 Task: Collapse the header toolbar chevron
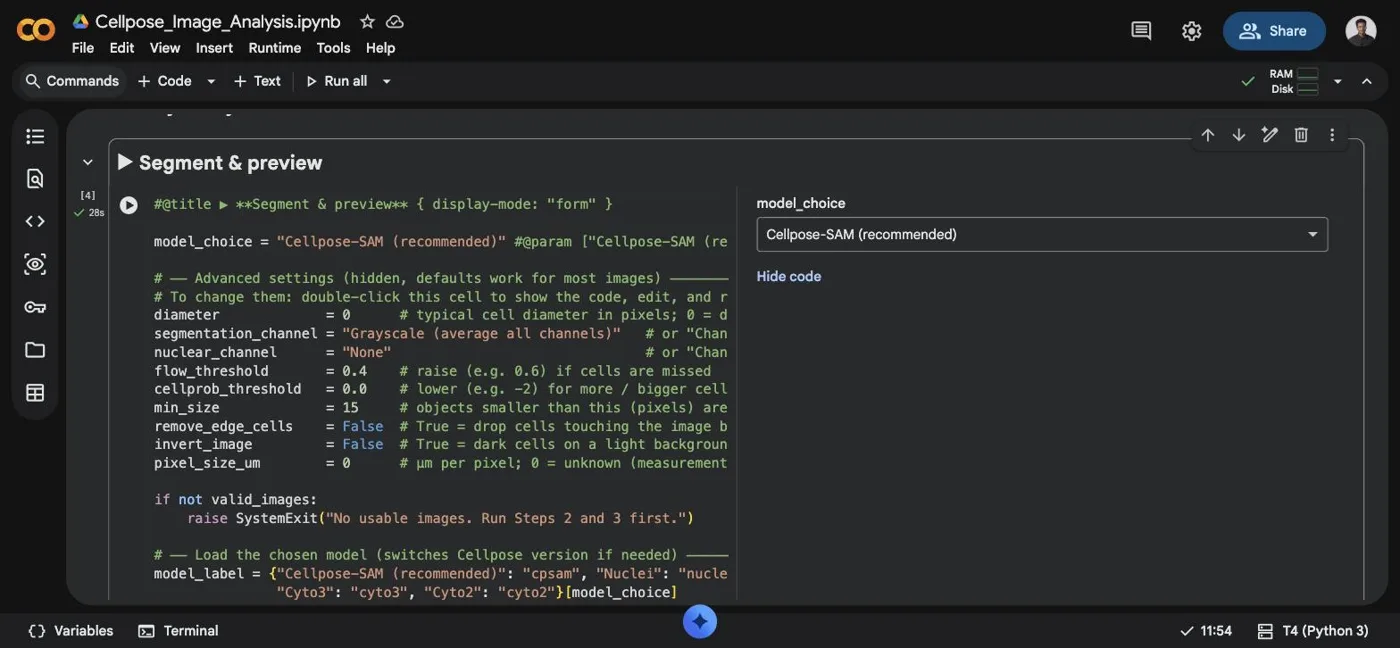click(1367, 81)
